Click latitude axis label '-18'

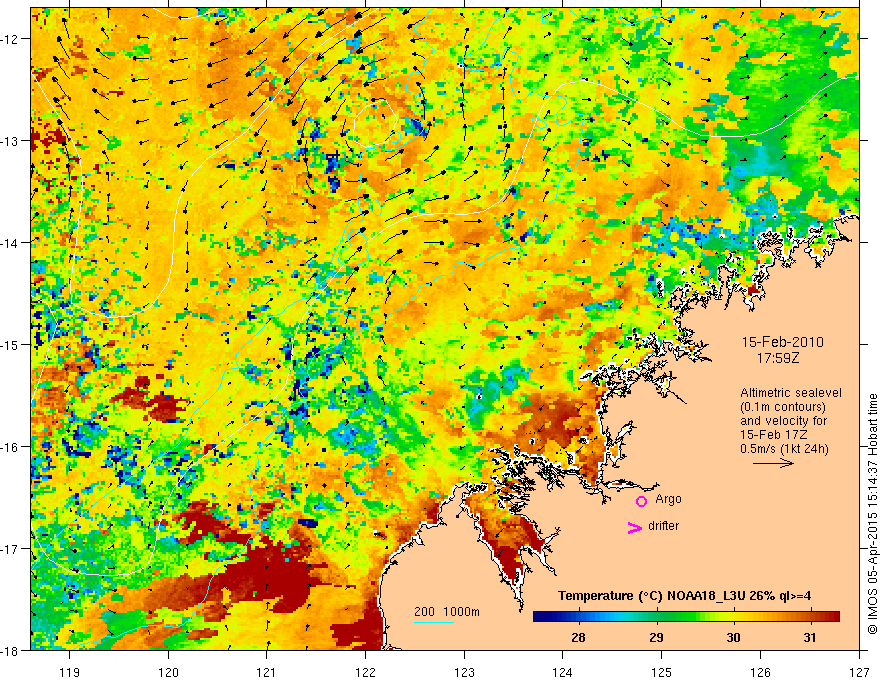tap(10, 651)
